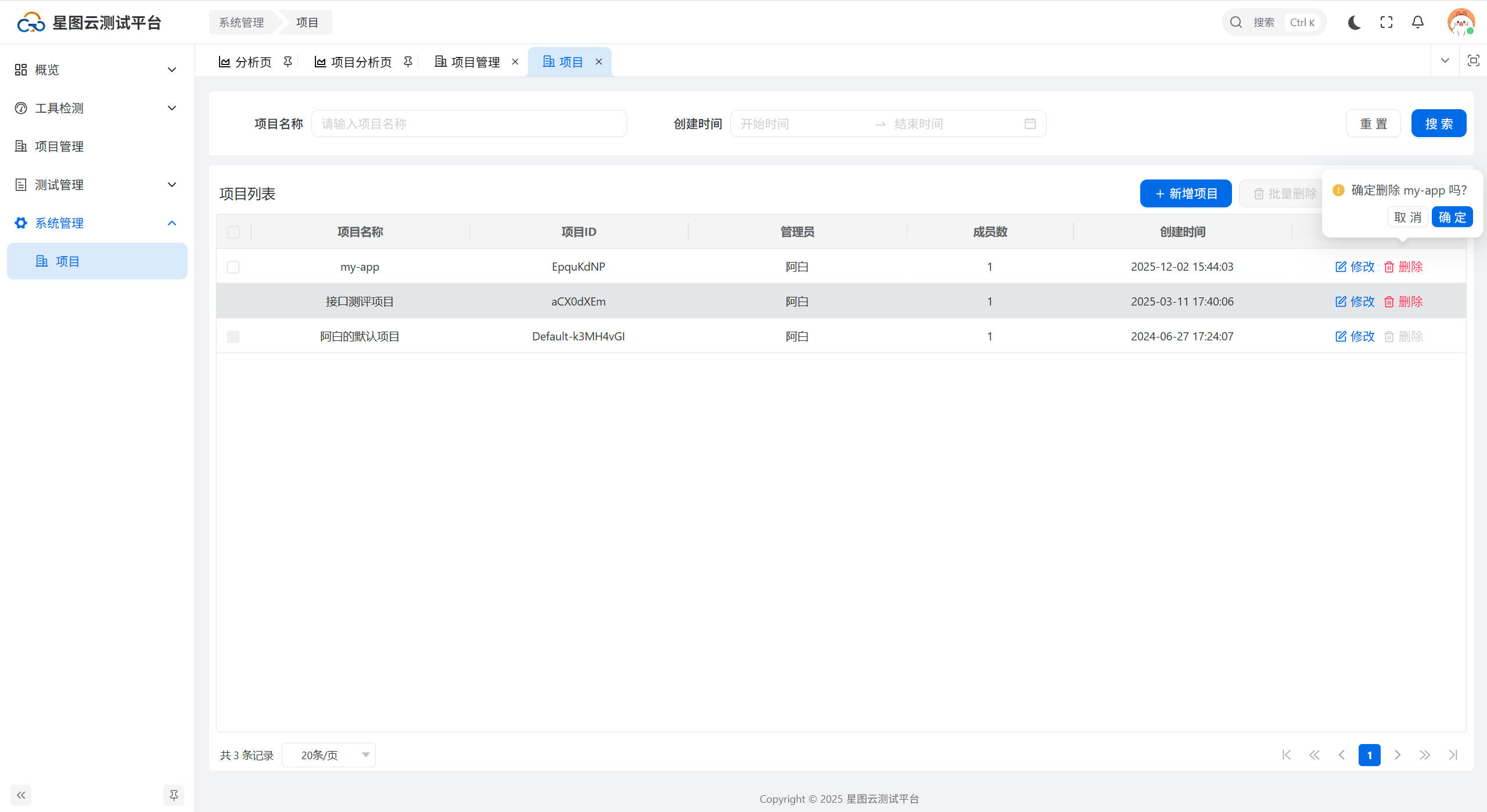This screenshot has height=812, width=1487.
Task: Open notifications bell
Action: tap(1417, 23)
